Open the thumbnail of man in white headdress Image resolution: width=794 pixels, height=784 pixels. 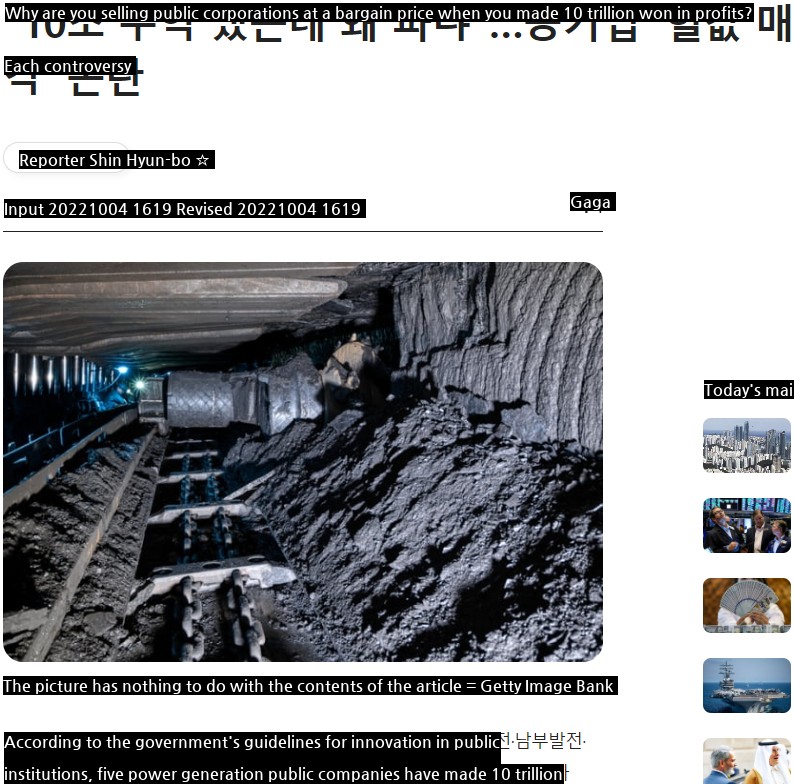pos(746,762)
